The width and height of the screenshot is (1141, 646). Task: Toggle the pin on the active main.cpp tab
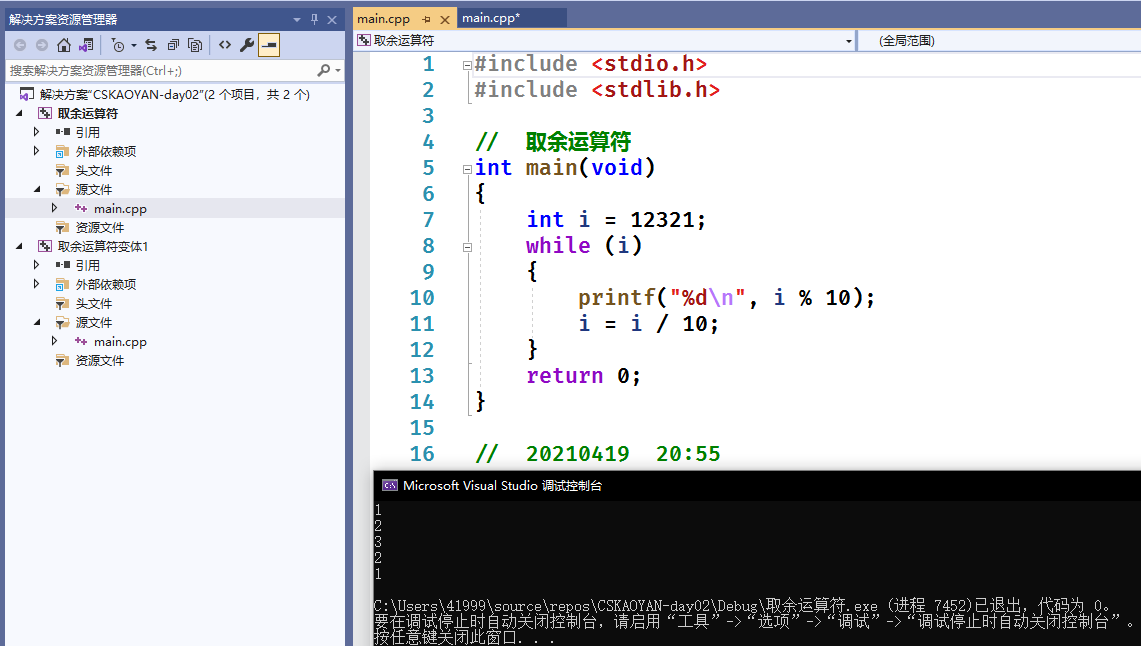point(426,20)
